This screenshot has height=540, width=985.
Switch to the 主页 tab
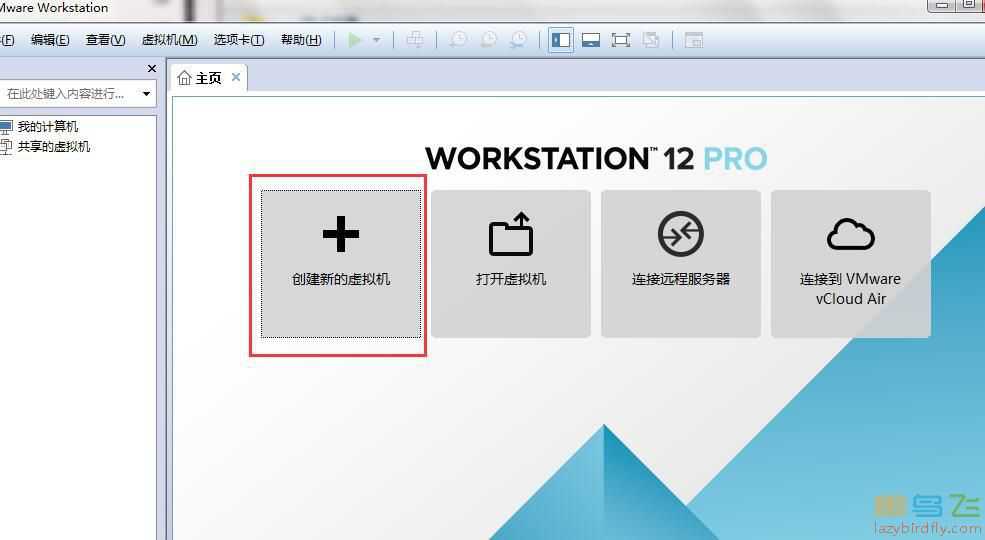coord(209,78)
